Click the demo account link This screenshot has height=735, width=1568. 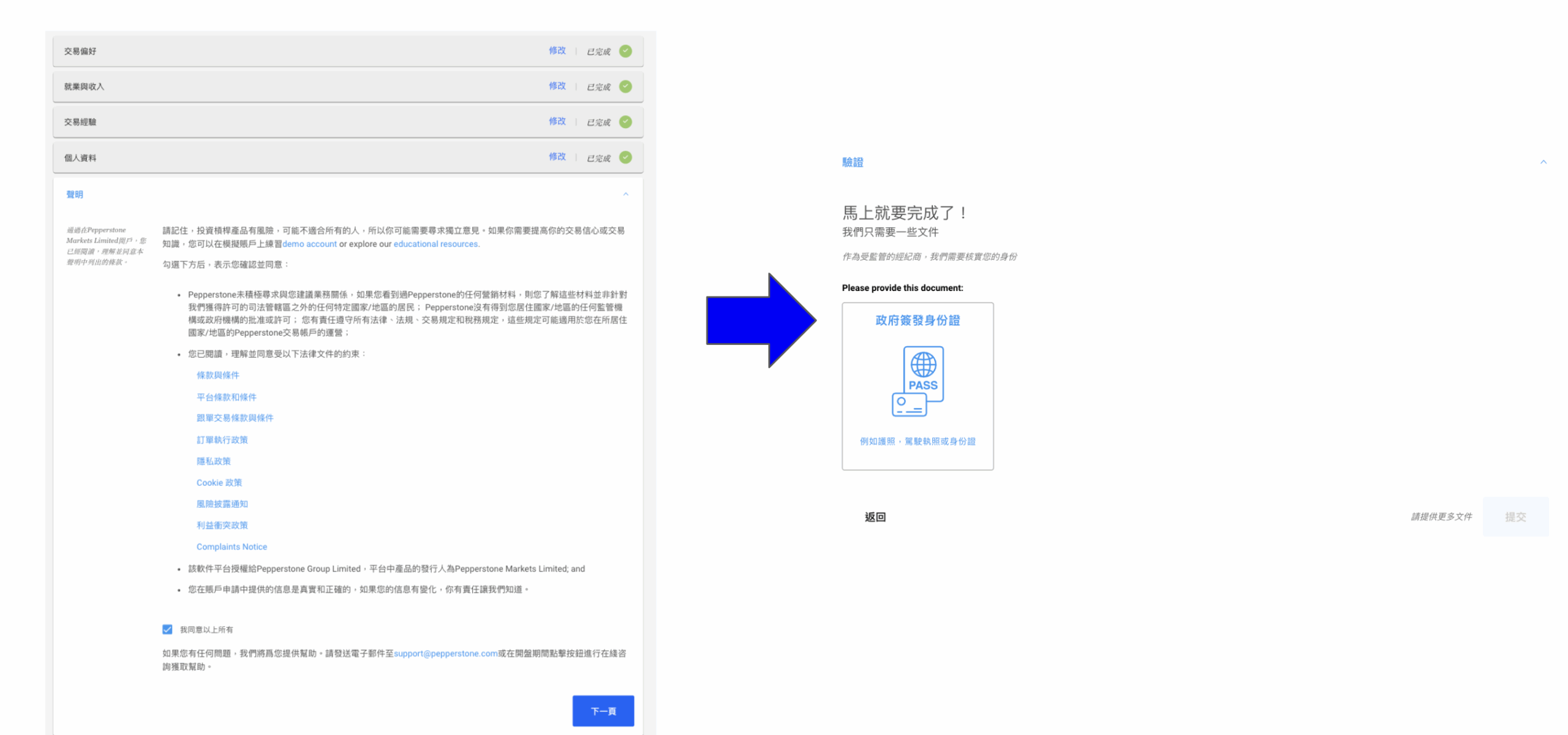pos(309,244)
